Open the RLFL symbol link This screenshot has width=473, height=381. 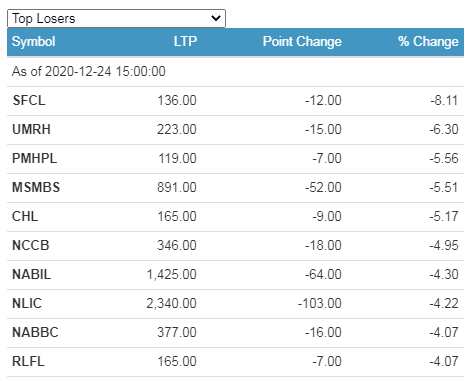(x=28, y=361)
